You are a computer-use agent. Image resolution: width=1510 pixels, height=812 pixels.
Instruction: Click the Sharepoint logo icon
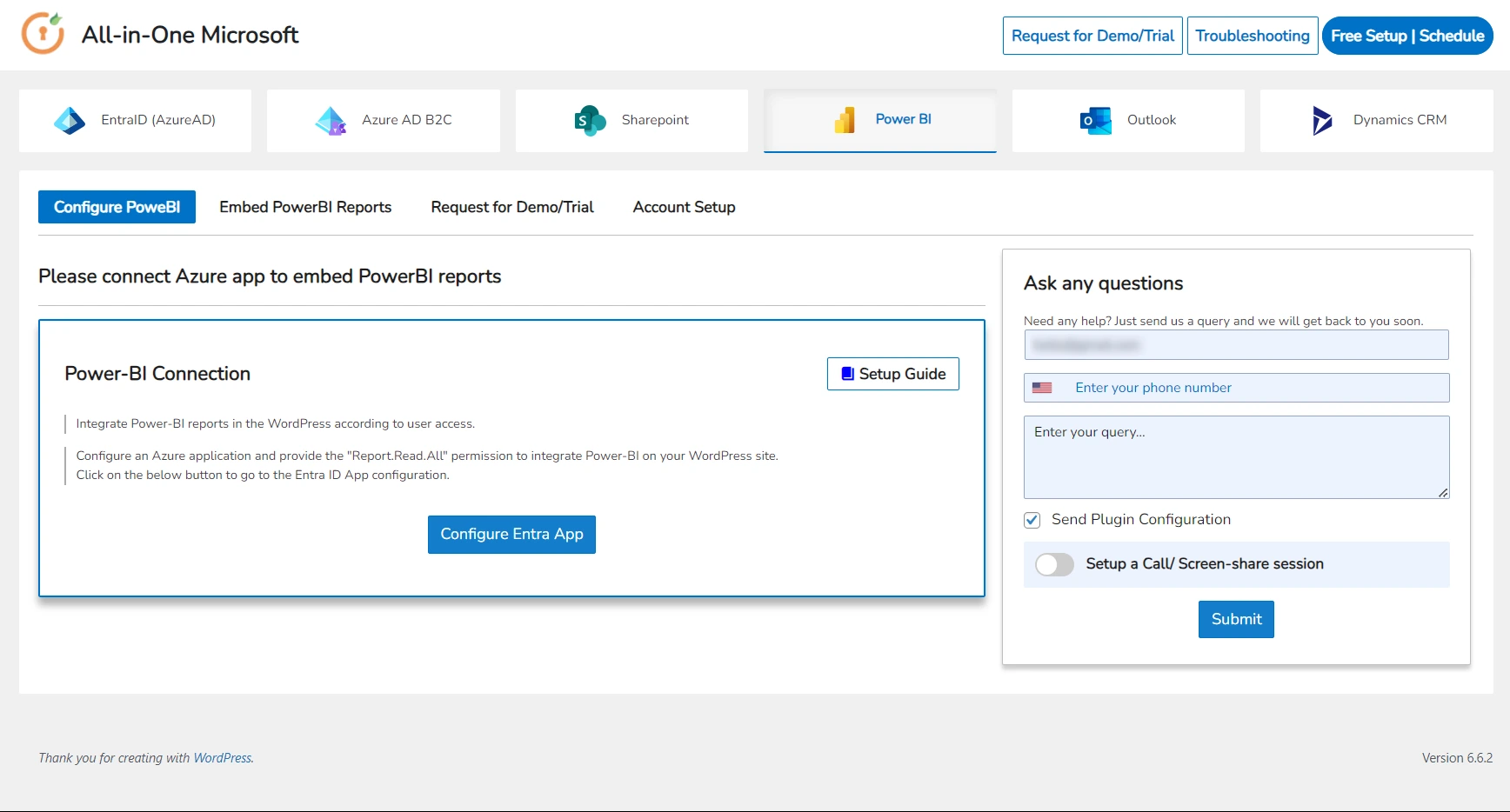tap(590, 120)
